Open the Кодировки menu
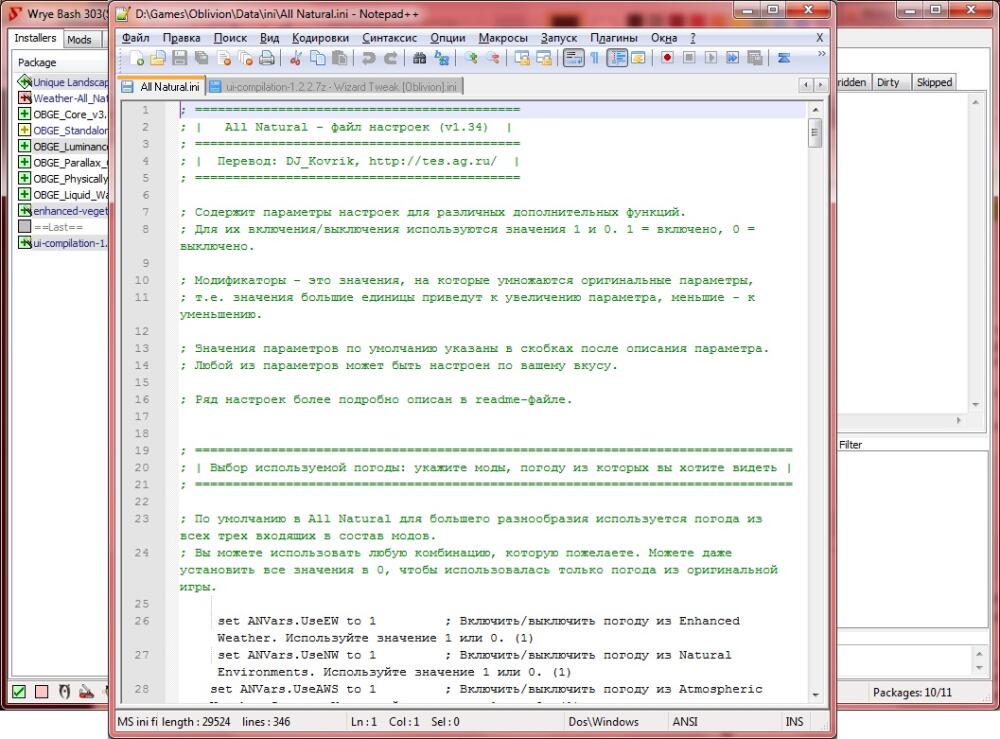The height and width of the screenshot is (739, 1000). pyautogui.click(x=320, y=38)
